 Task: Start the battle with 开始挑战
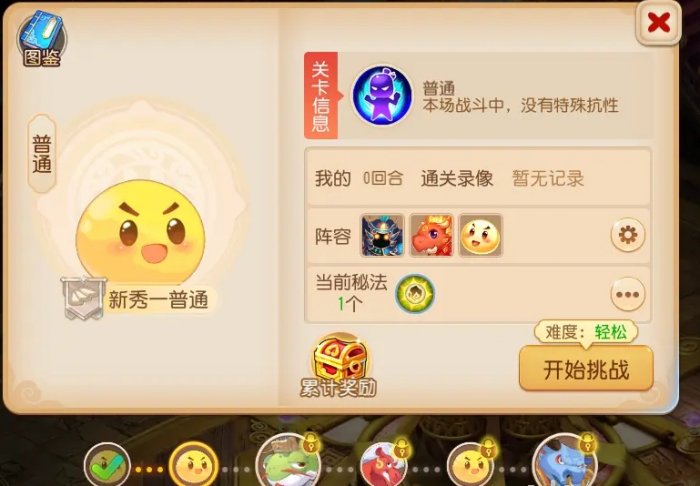pos(586,369)
